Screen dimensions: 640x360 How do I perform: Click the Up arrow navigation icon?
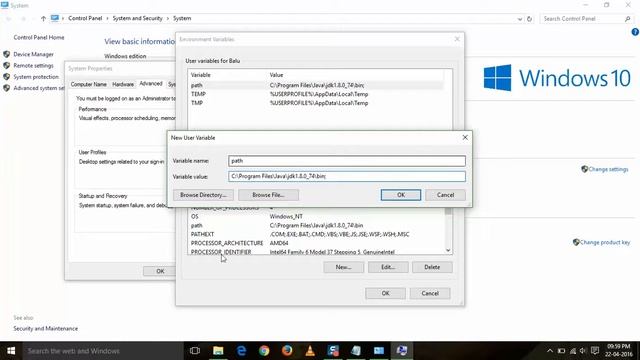(x=43, y=18)
